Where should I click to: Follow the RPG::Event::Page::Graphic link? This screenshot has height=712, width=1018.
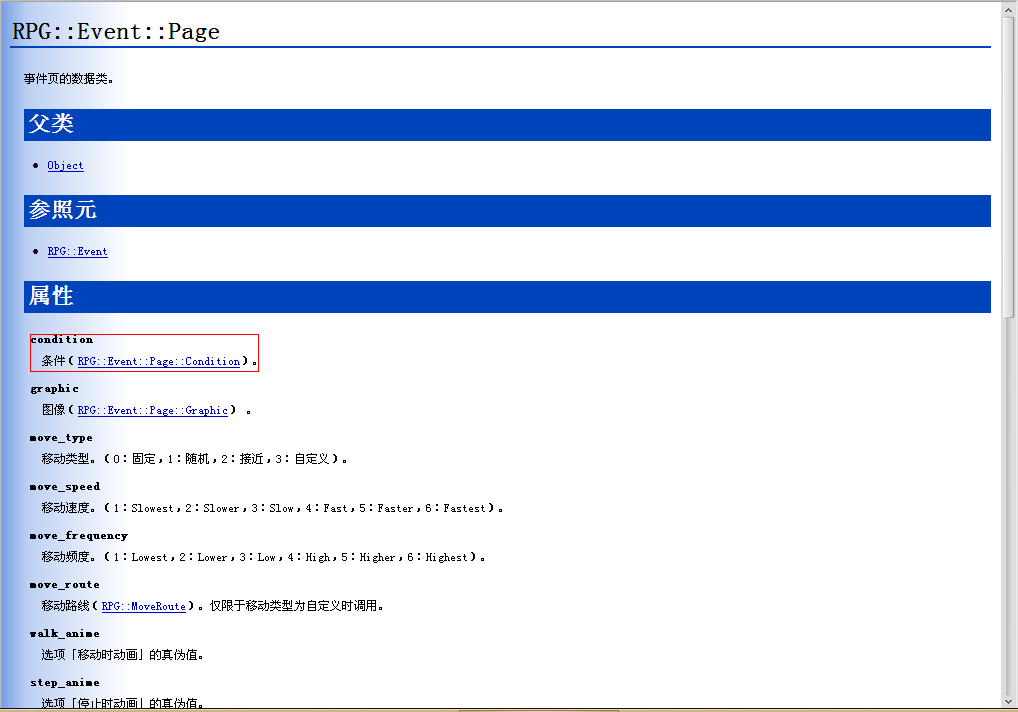153,410
